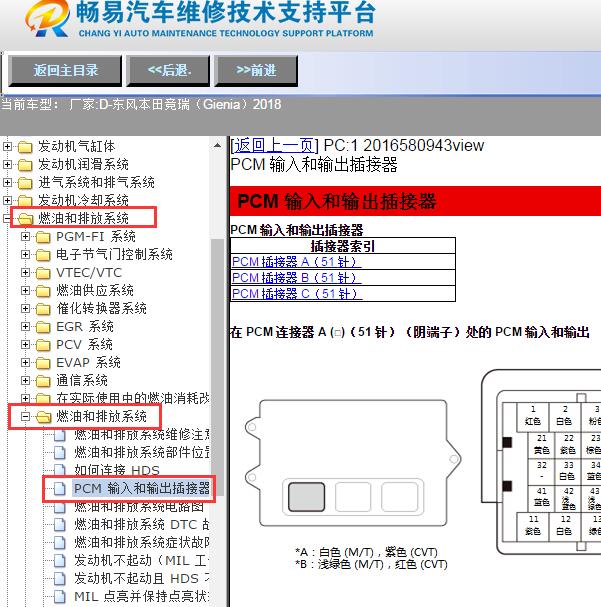The height and width of the screenshot is (607, 601).
Task: Expand the 发动机润滑系统 tree node
Action: click(7, 164)
